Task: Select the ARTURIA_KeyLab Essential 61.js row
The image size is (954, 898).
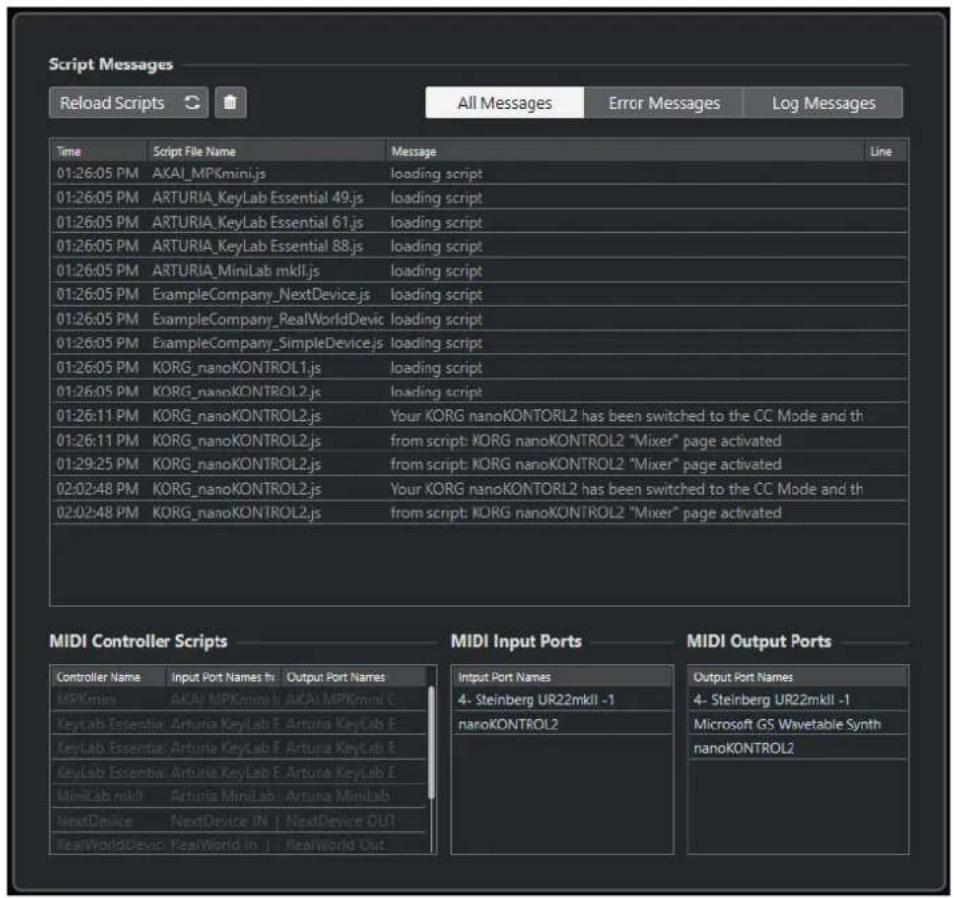Action: tap(479, 222)
